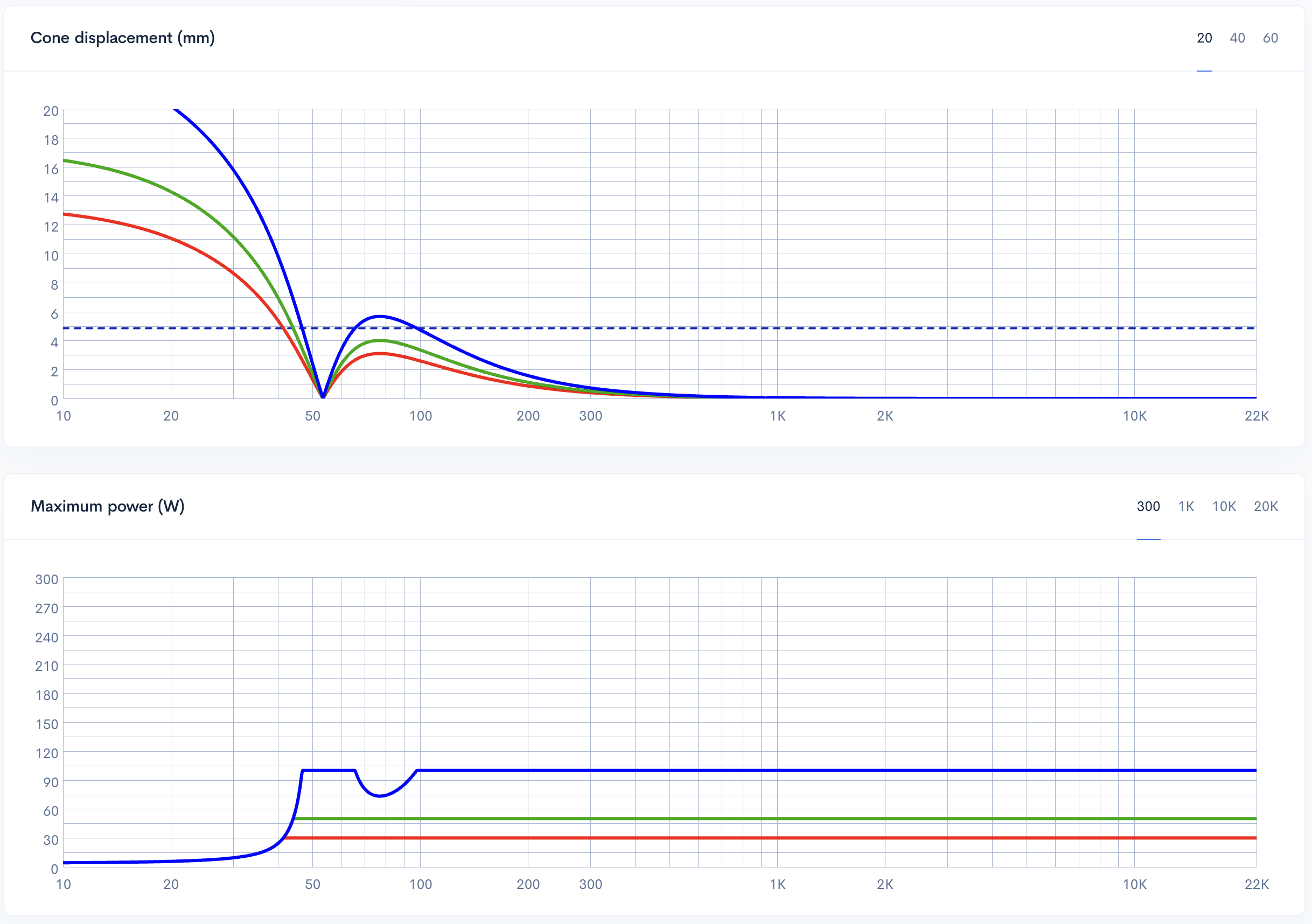The width and height of the screenshot is (1312, 924).
Task: Click the 22K axis label under power chart
Action: 1257,885
